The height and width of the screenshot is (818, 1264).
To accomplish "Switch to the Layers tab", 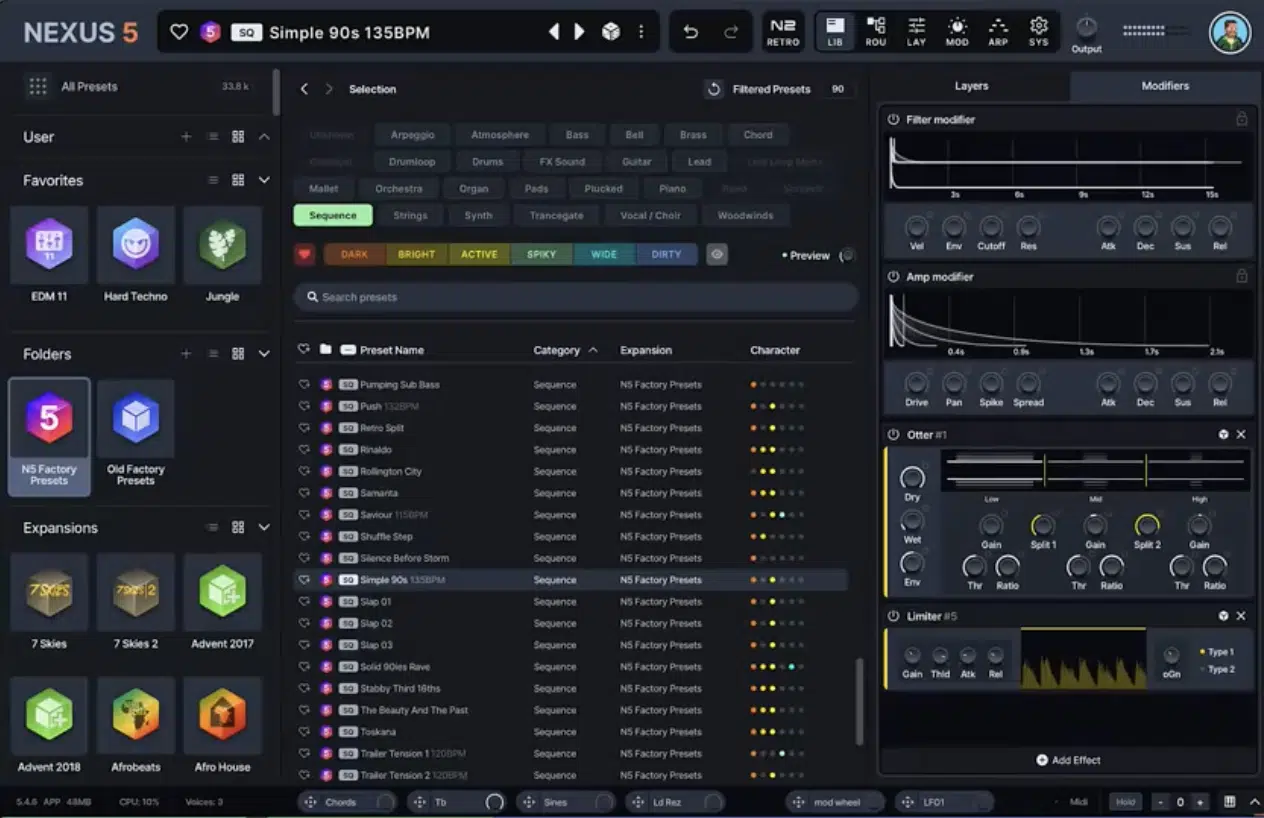I will pyautogui.click(x=971, y=86).
